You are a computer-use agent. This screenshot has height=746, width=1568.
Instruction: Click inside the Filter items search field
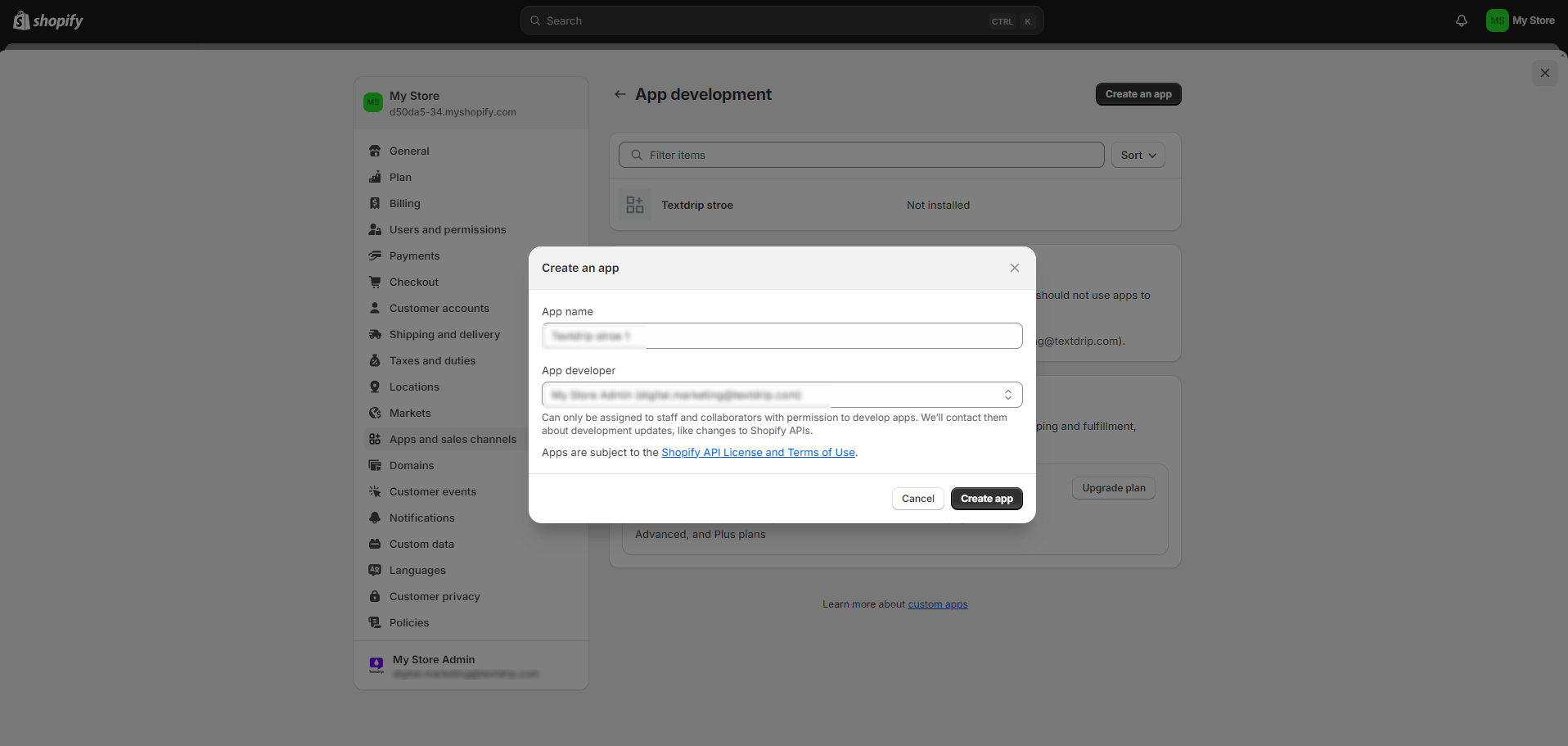[859, 155]
